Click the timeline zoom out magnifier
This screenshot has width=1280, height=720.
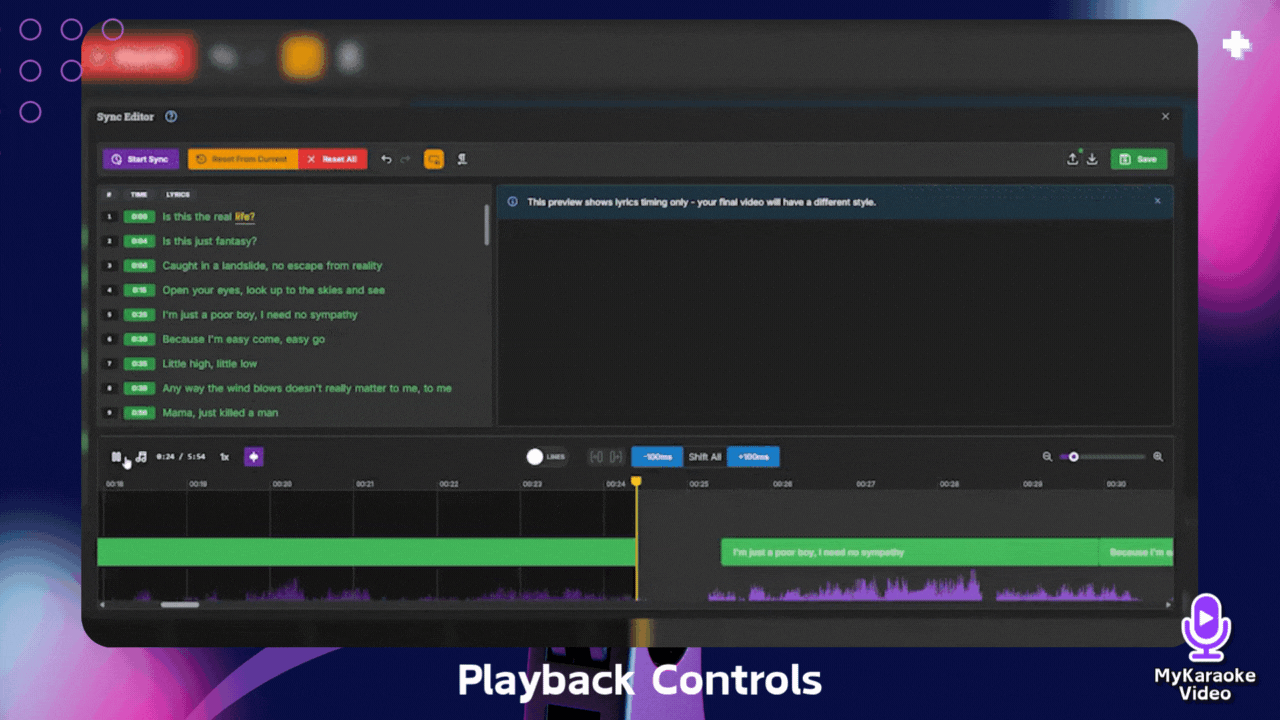pyautogui.click(x=1047, y=457)
